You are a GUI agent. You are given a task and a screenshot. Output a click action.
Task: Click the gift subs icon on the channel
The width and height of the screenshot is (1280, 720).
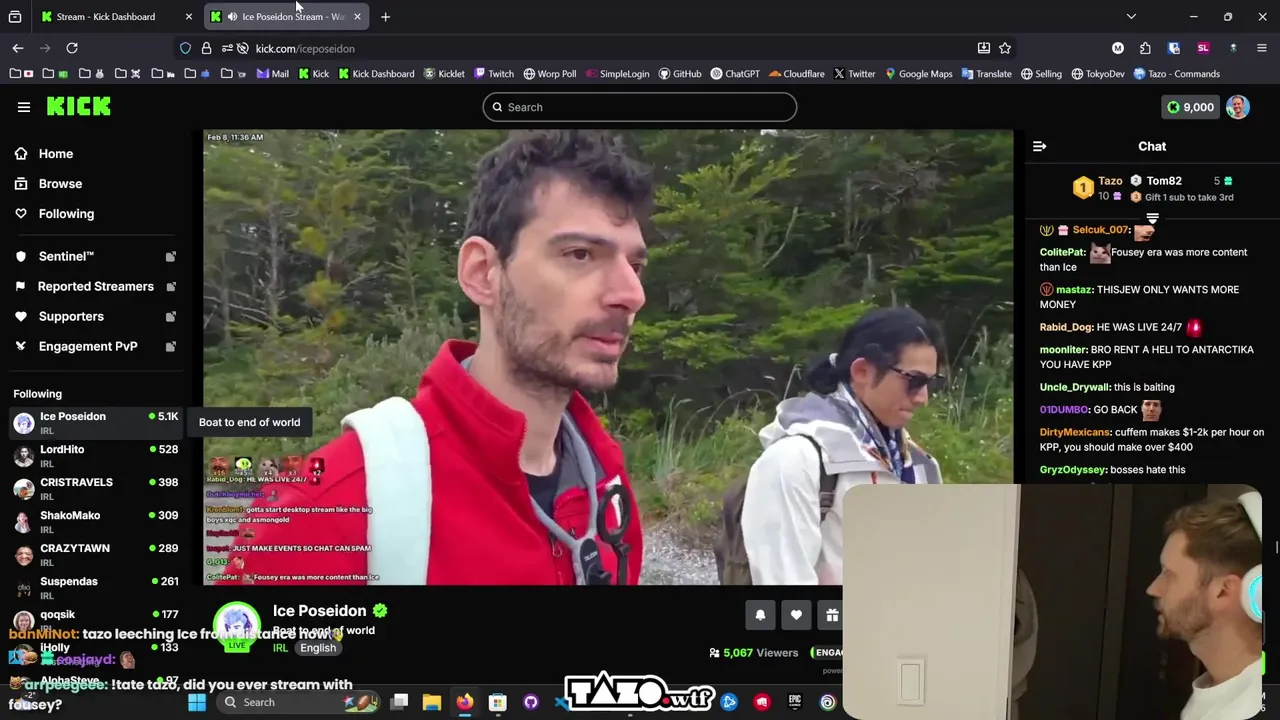[832, 615]
